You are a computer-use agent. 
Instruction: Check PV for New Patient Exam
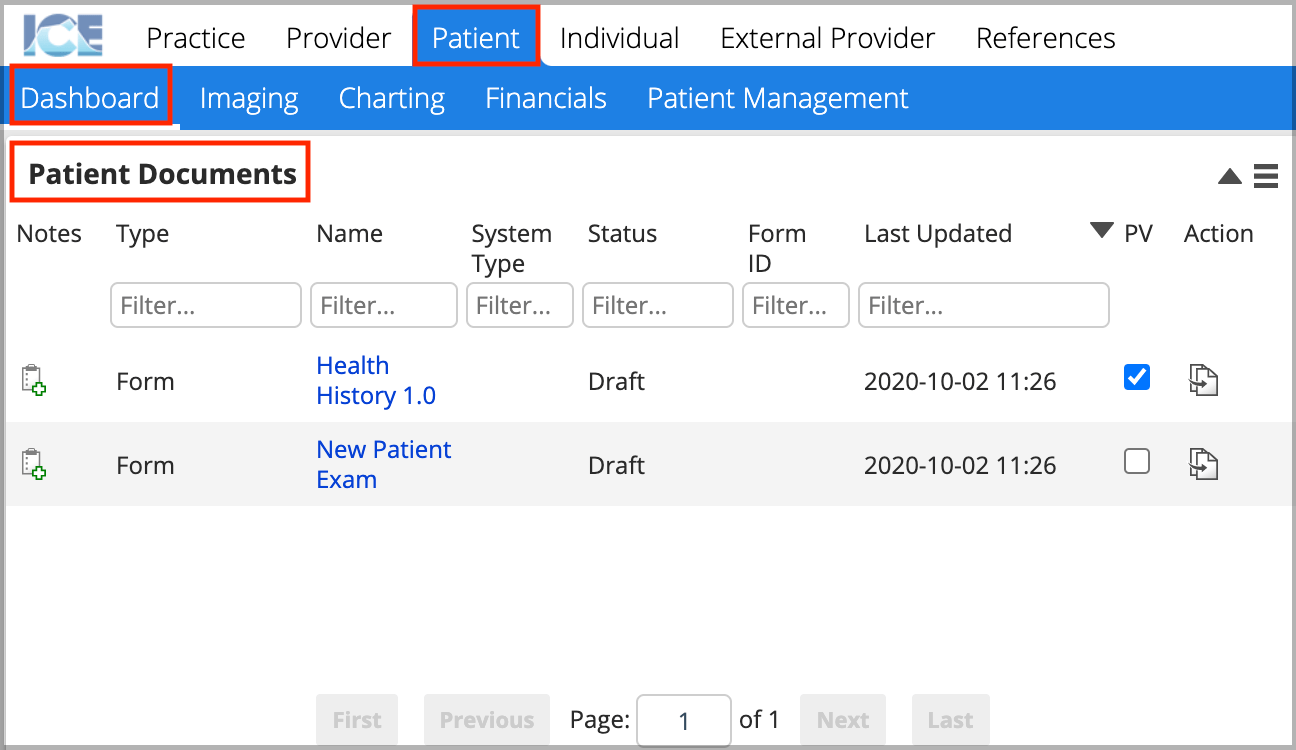tap(1137, 461)
